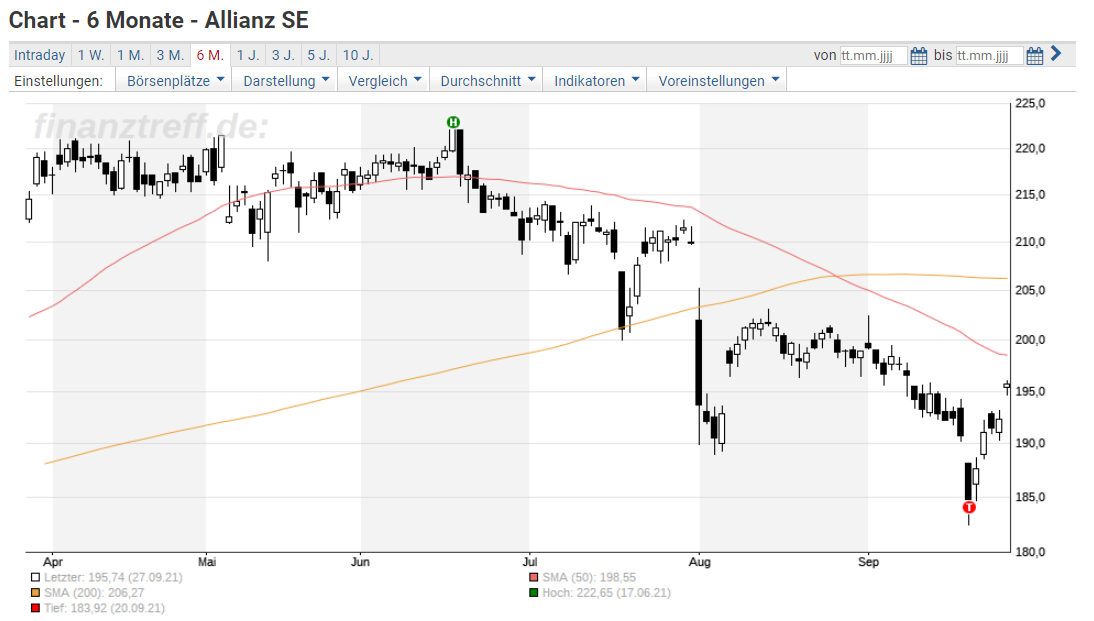Open the 'bis' date calendar picker
The image size is (1094, 621).
1035,56
